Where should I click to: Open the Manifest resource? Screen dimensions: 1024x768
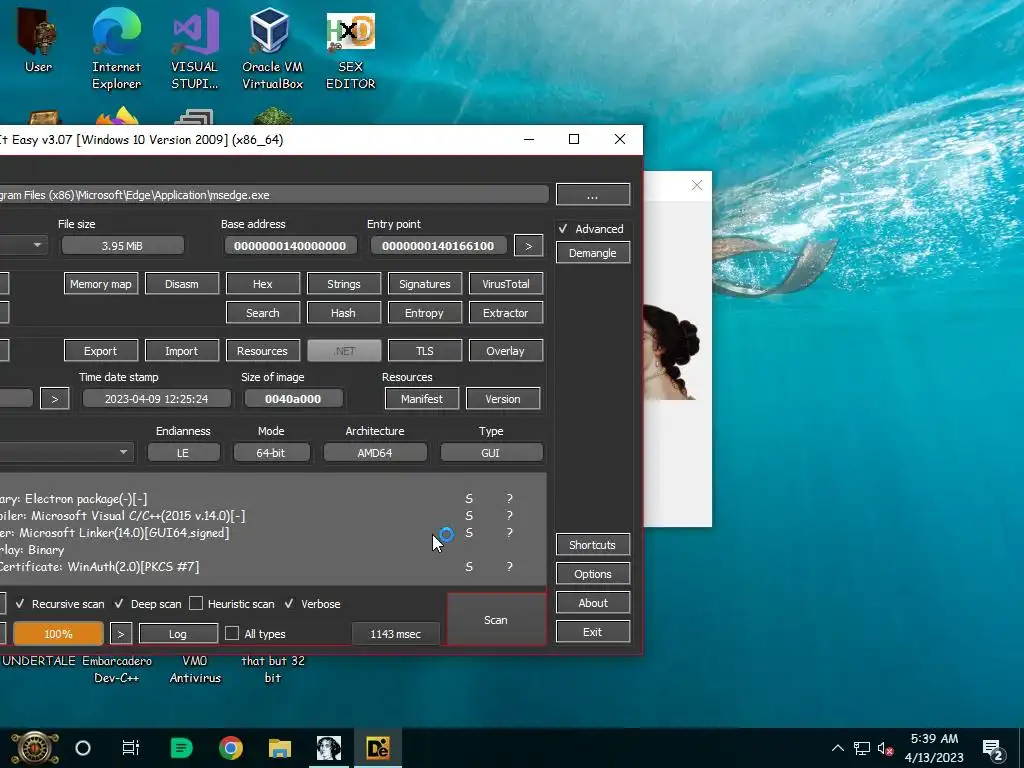422,398
